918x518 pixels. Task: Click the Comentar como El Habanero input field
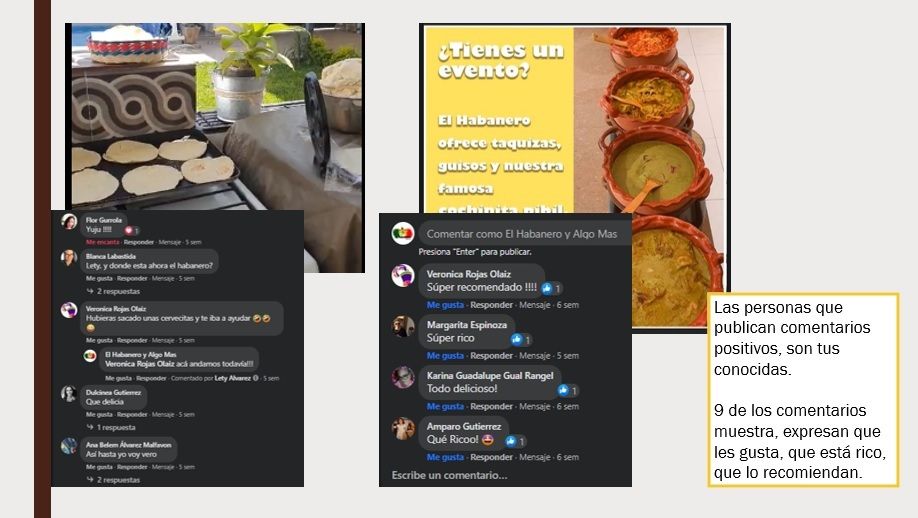click(524, 234)
